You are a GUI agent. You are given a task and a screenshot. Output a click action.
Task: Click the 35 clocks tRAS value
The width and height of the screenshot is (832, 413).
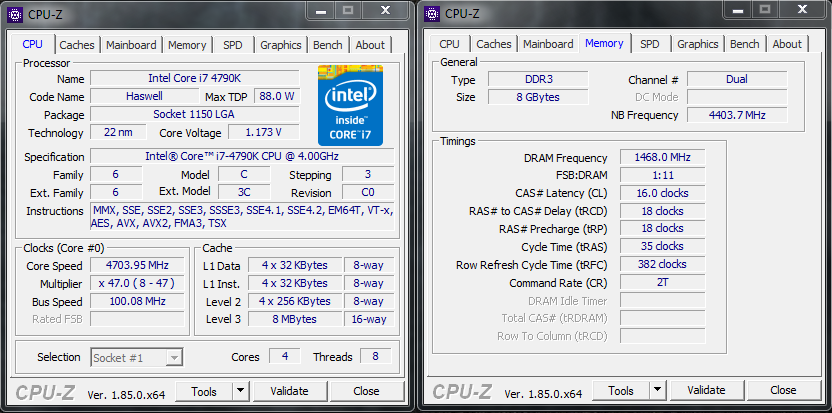tap(662, 246)
